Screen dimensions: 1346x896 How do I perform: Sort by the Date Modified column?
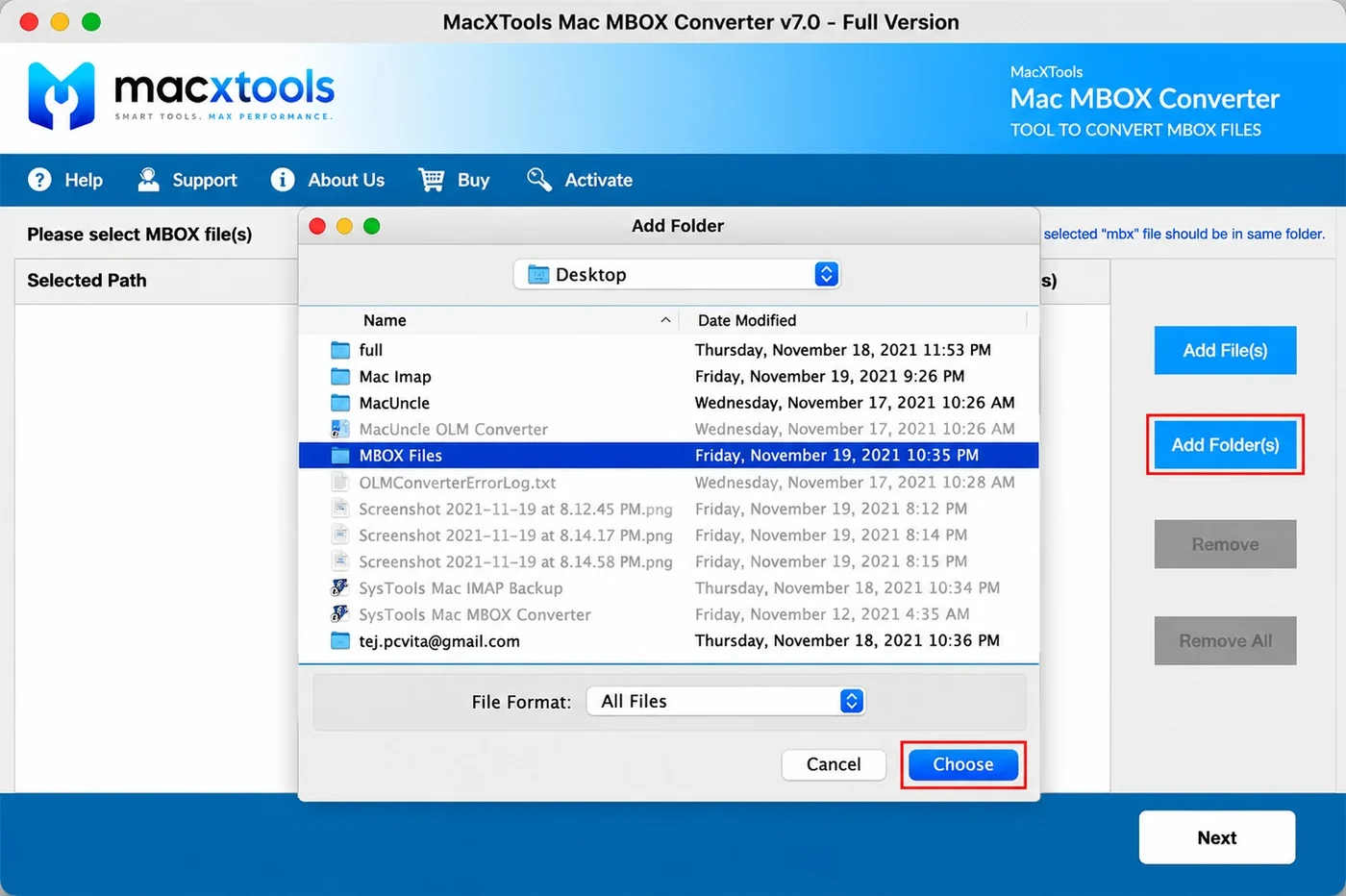(x=747, y=320)
